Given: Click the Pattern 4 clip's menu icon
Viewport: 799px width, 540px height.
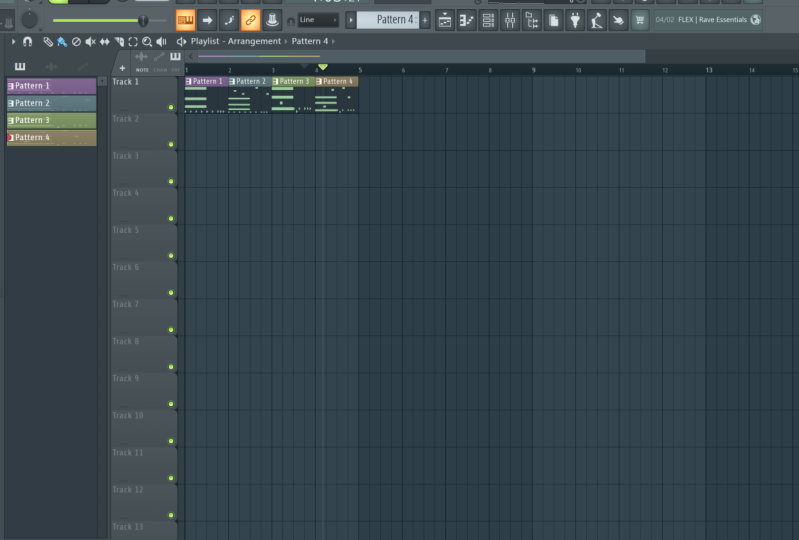Looking at the screenshot, I should (x=319, y=82).
